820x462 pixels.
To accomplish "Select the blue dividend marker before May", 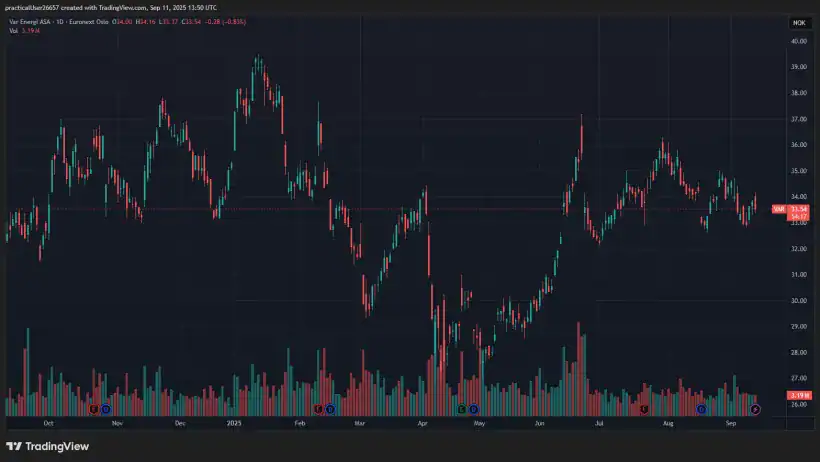I will tap(474, 409).
